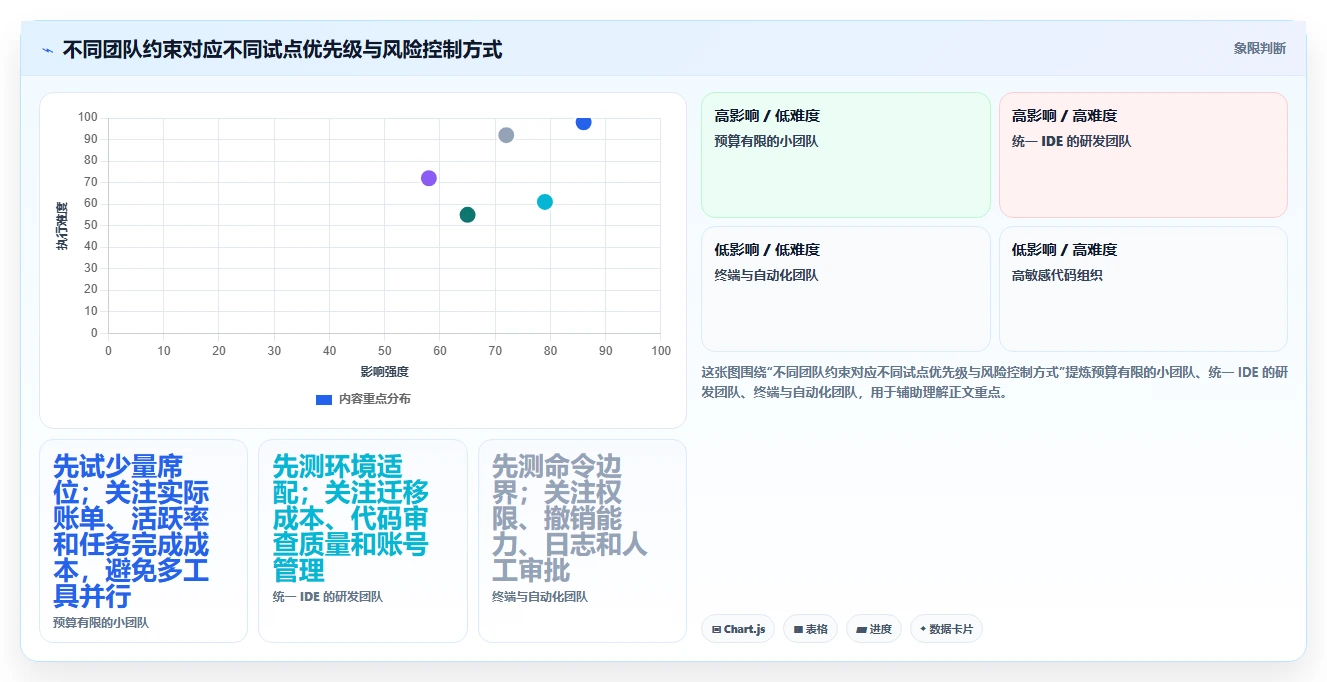Click the 影响强度 x-axis title
Image resolution: width=1327 pixels, height=682 pixels.
click(385, 372)
